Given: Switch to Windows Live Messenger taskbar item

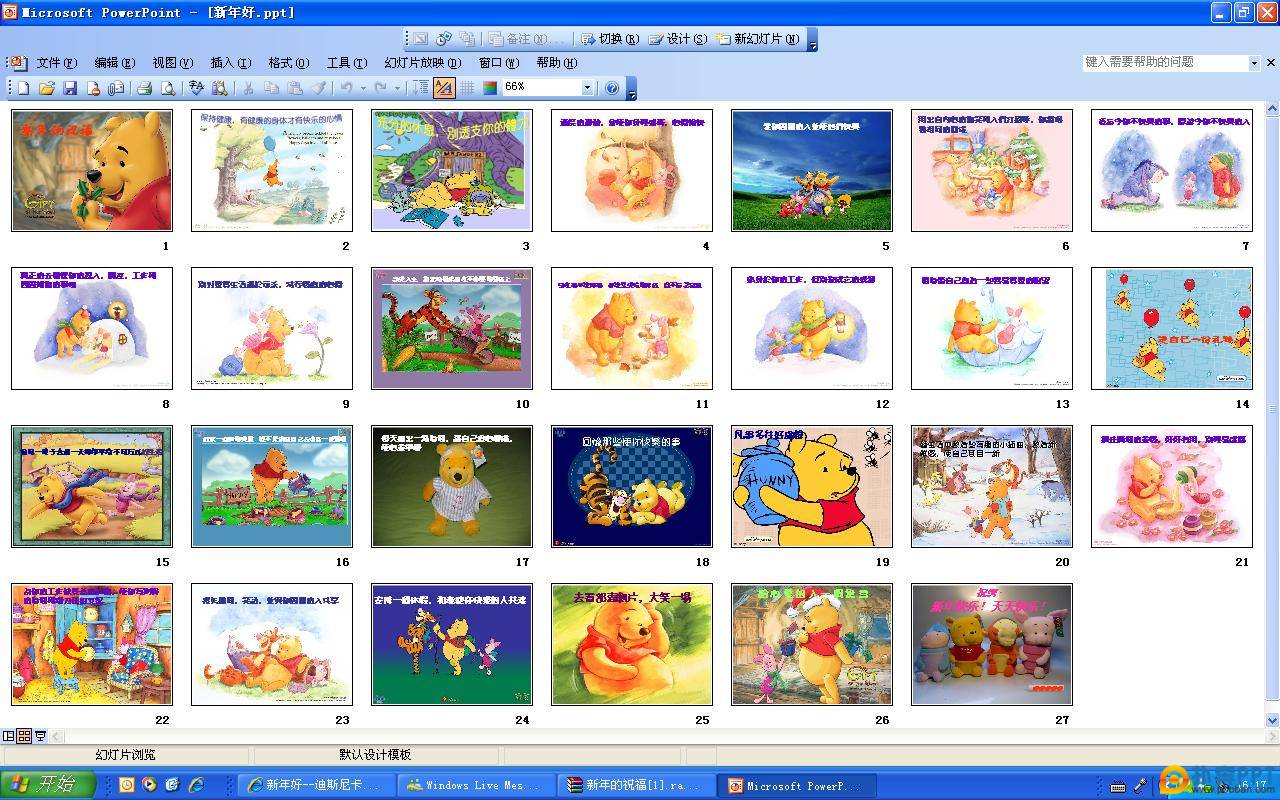Looking at the screenshot, I should (x=476, y=785).
